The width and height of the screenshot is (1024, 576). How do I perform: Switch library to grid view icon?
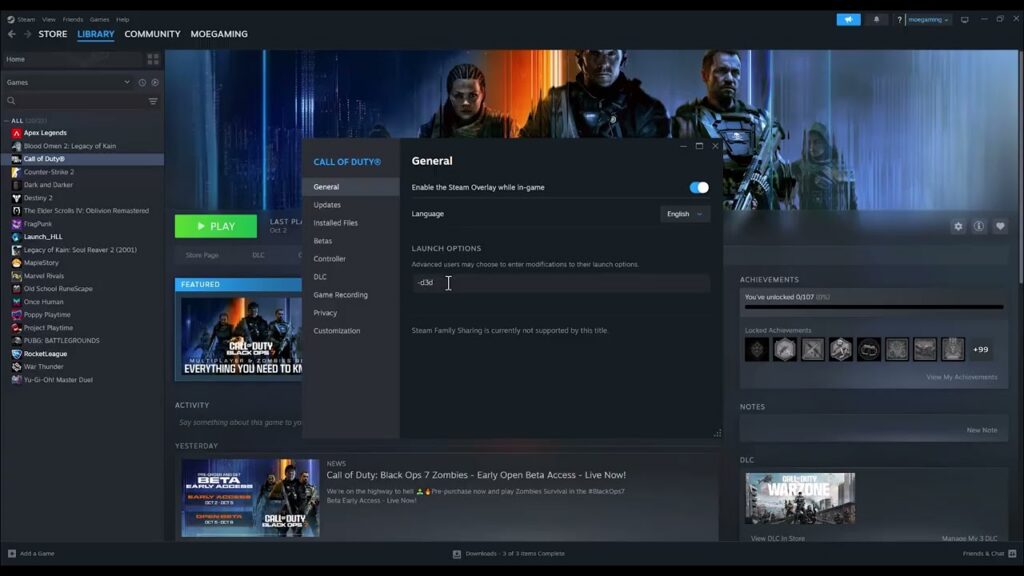point(153,59)
